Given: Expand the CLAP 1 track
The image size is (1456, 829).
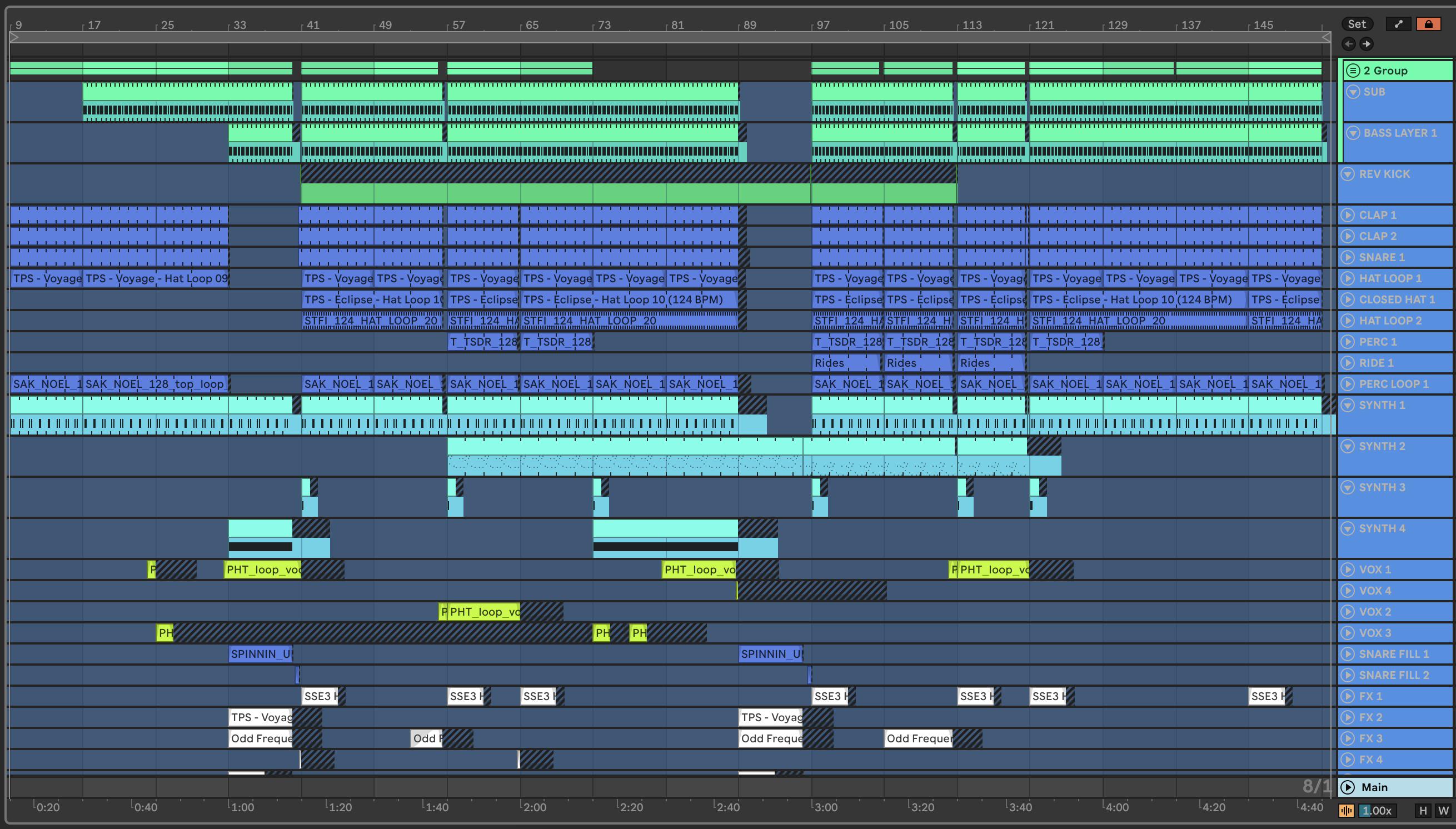Looking at the screenshot, I should (x=1347, y=215).
